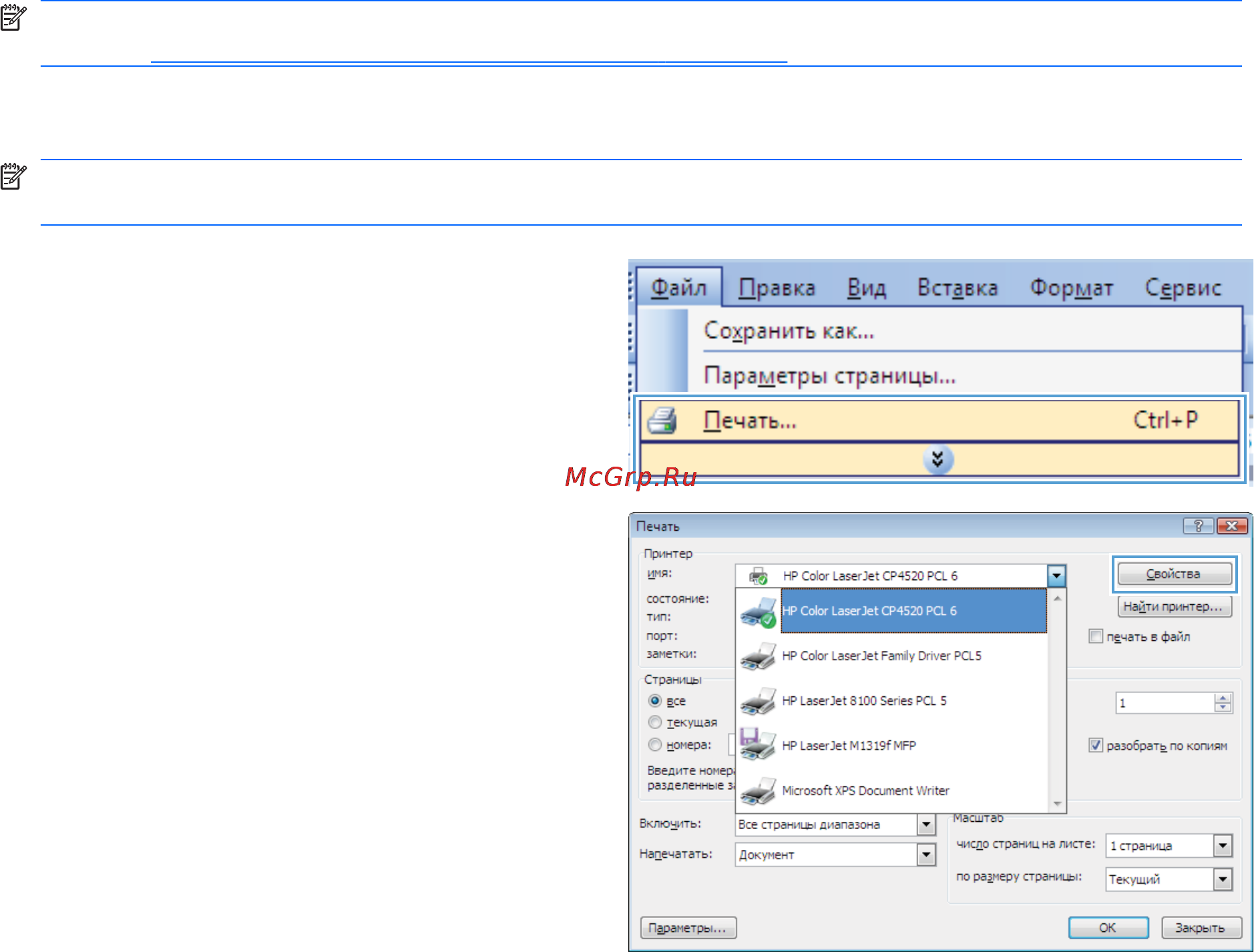Click the printer icon beside Печать...
1254x952 pixels.
[662, 421]
